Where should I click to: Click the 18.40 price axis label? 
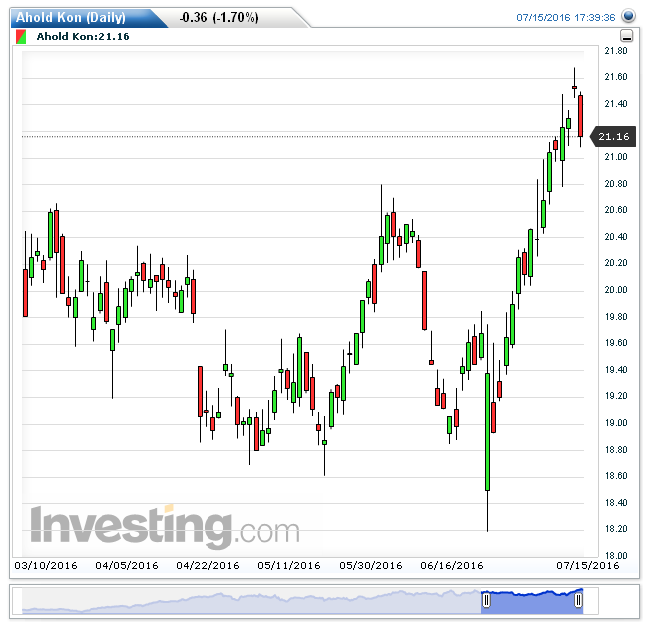coord(616,503)
